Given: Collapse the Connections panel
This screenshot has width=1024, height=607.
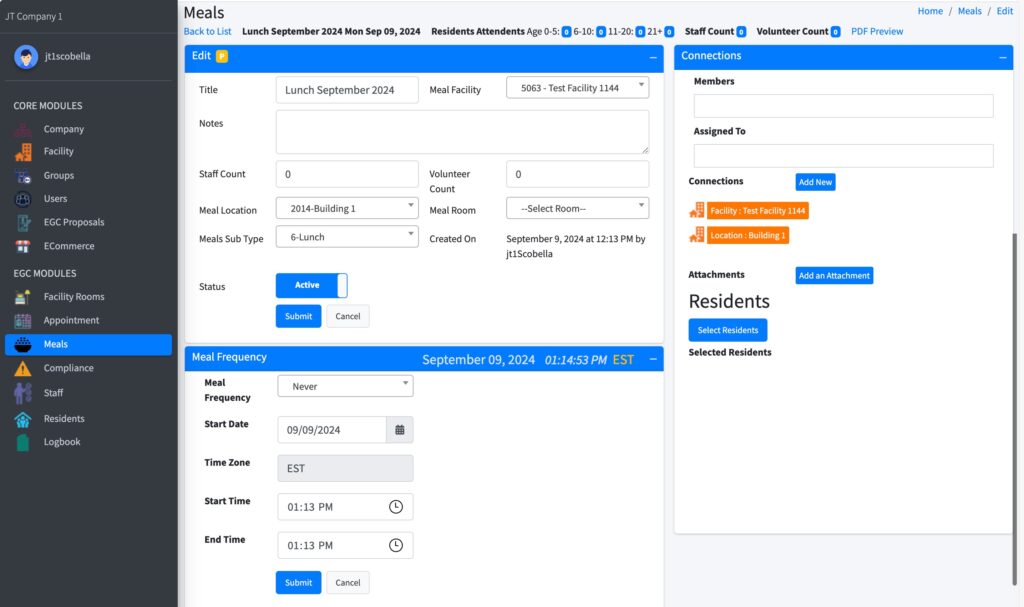Looking at the screenshot, I should pyautogui.click(x=1001, y=58).
